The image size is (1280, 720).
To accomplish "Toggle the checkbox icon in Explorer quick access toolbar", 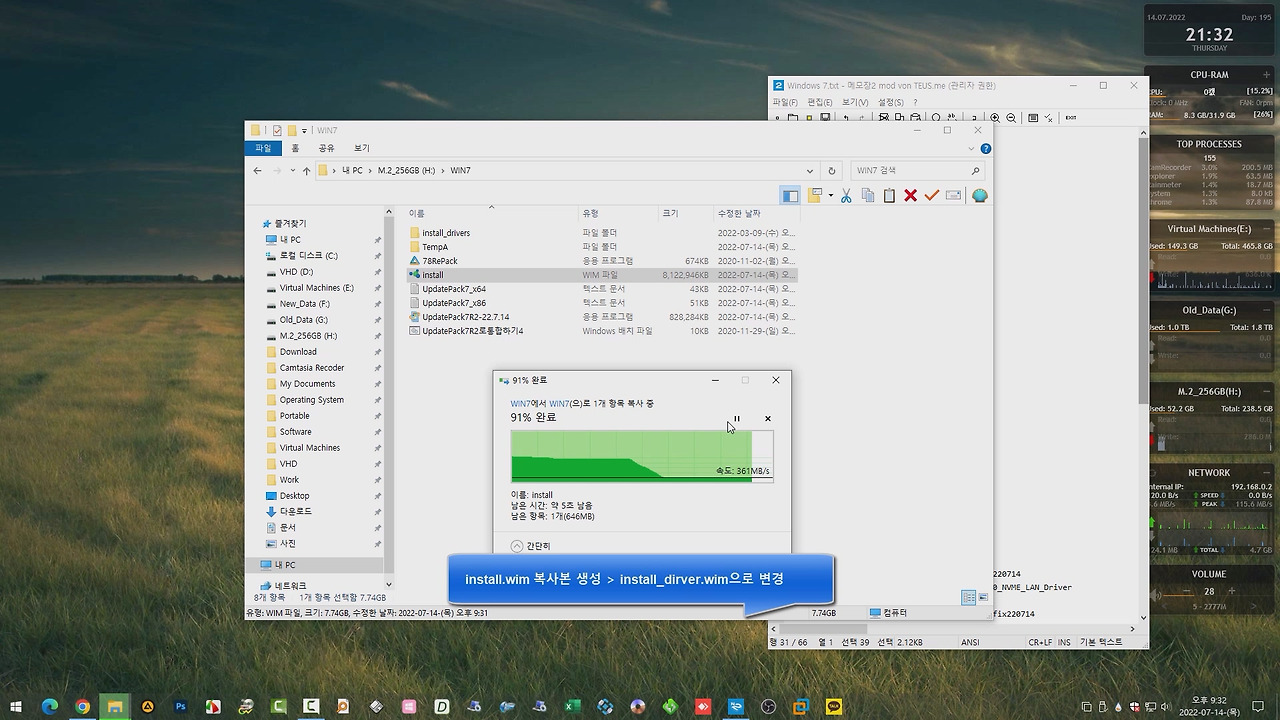I will click(x=277, y=131).
